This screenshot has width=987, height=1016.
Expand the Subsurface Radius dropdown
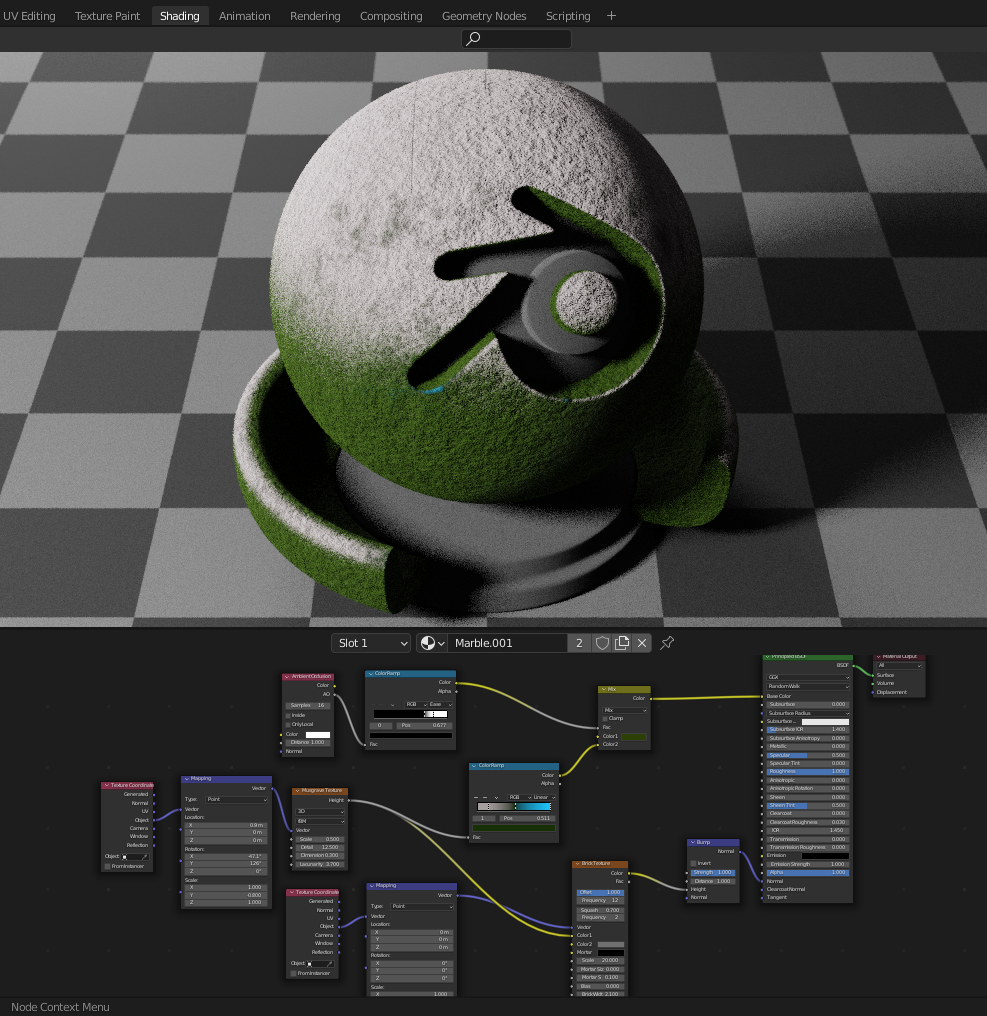pyautogui.click(x=808, y=713)
